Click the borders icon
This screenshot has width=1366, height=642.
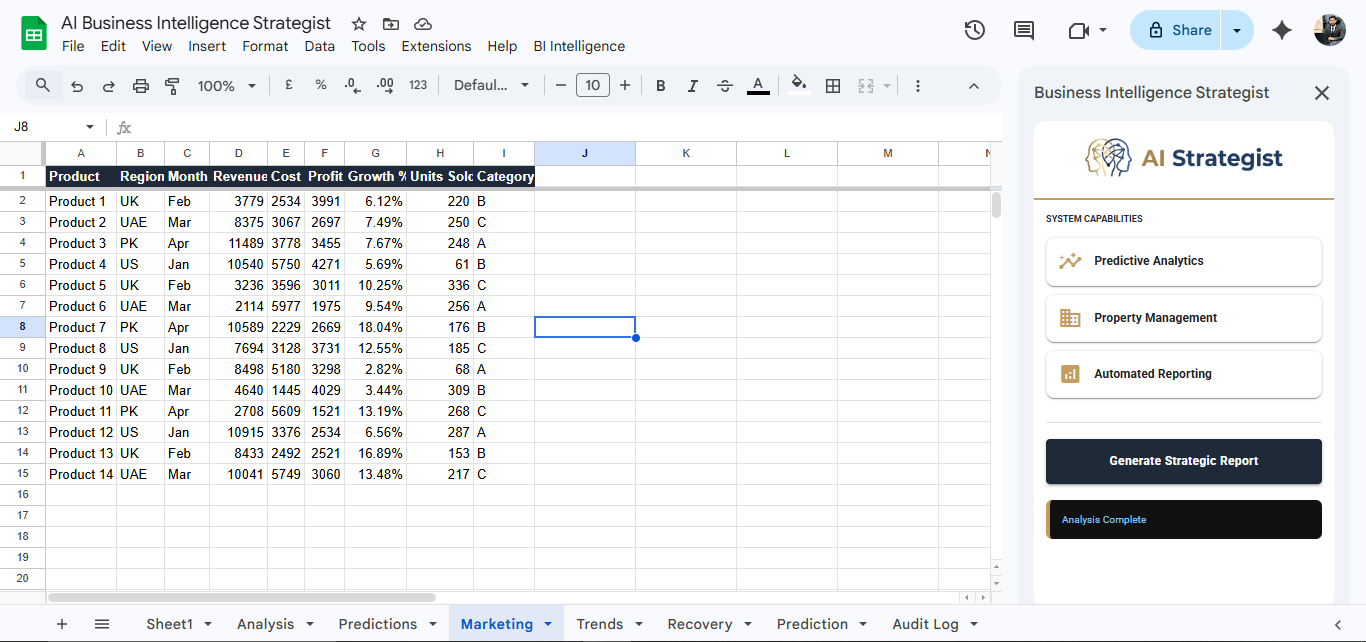click(x=833, y=86)
